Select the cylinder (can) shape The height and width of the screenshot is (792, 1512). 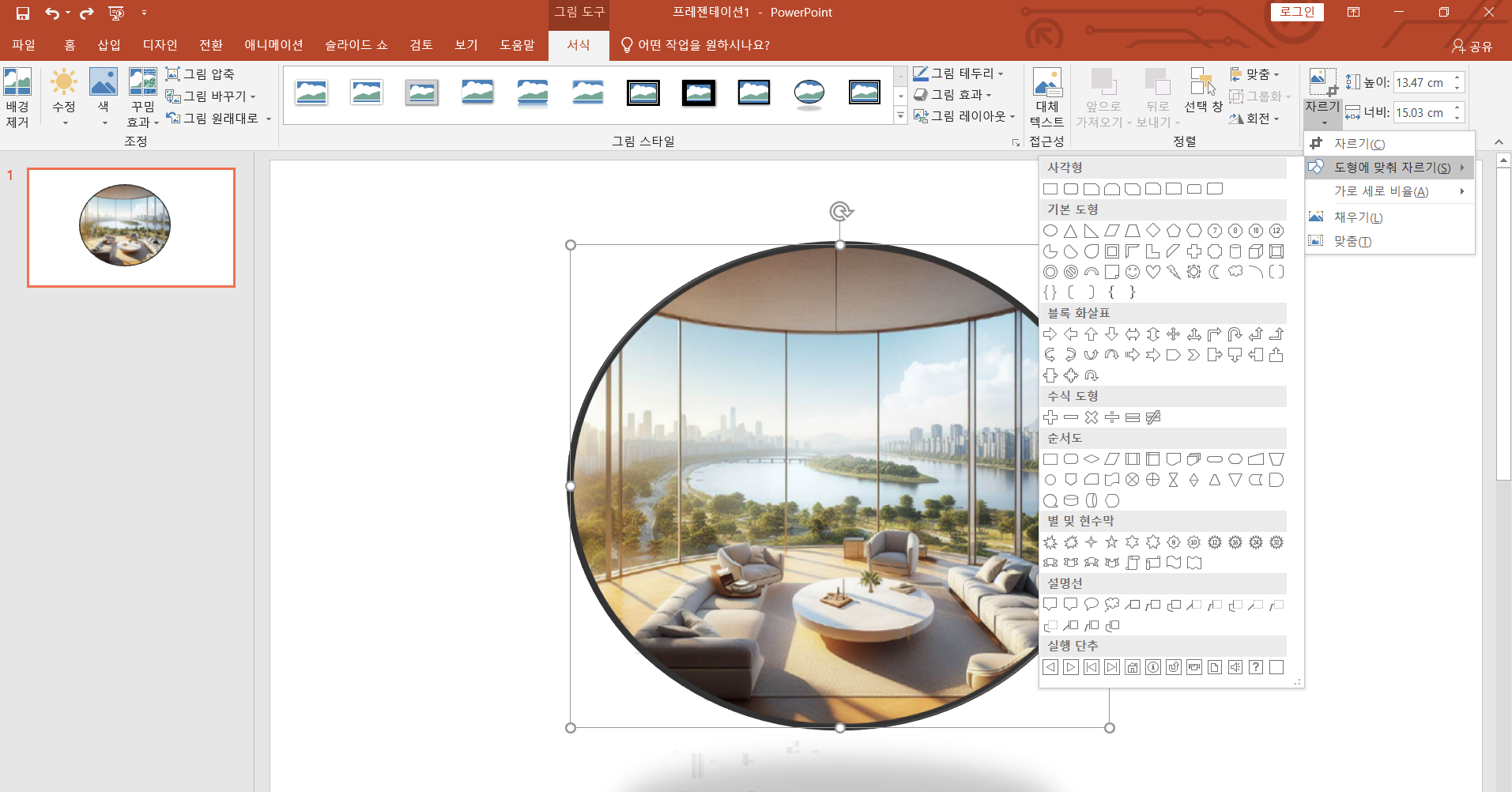(x=1235, y=251)
